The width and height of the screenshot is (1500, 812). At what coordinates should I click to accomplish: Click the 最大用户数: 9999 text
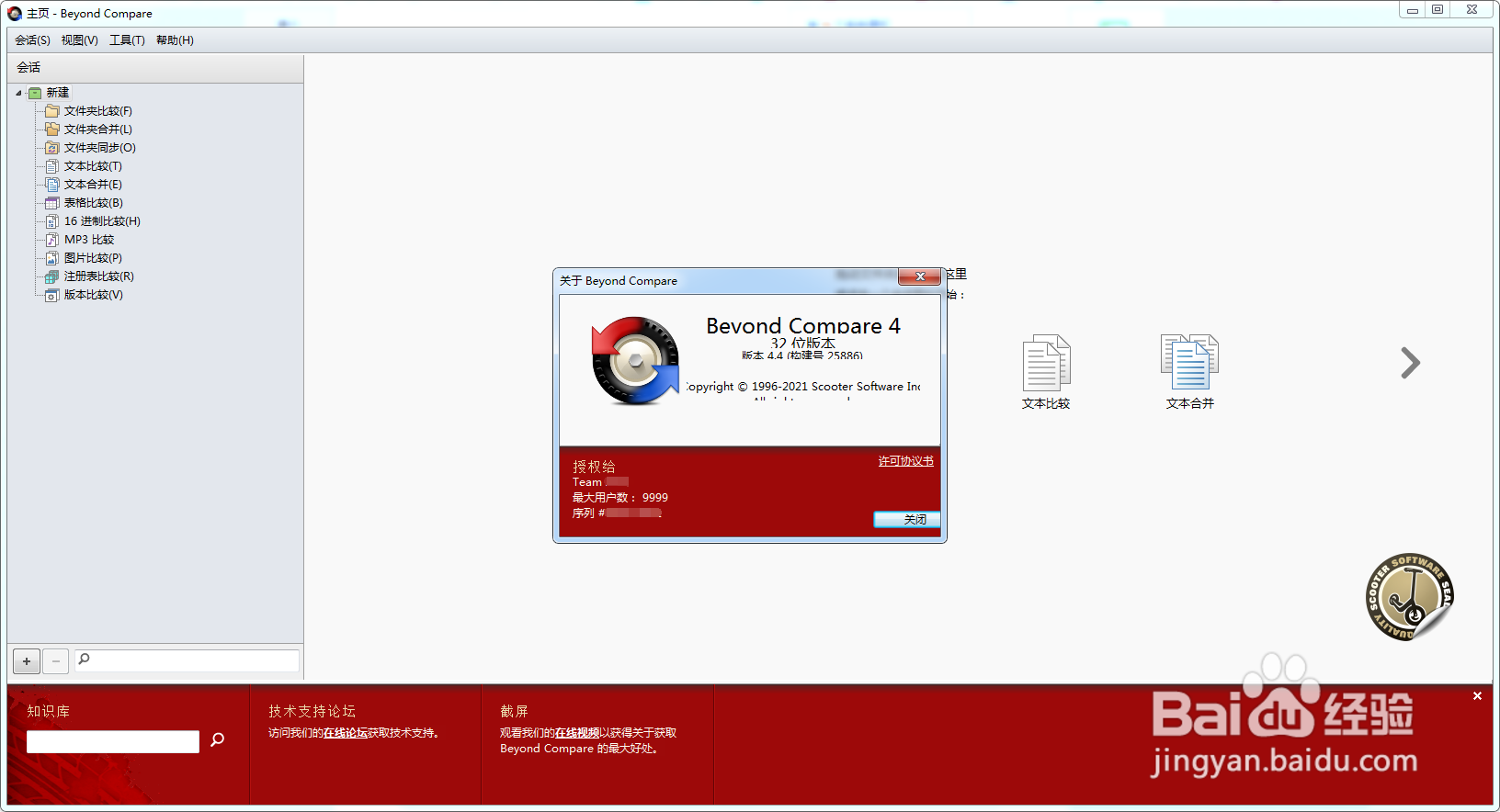pyautogui.click(x=620, y=498)
